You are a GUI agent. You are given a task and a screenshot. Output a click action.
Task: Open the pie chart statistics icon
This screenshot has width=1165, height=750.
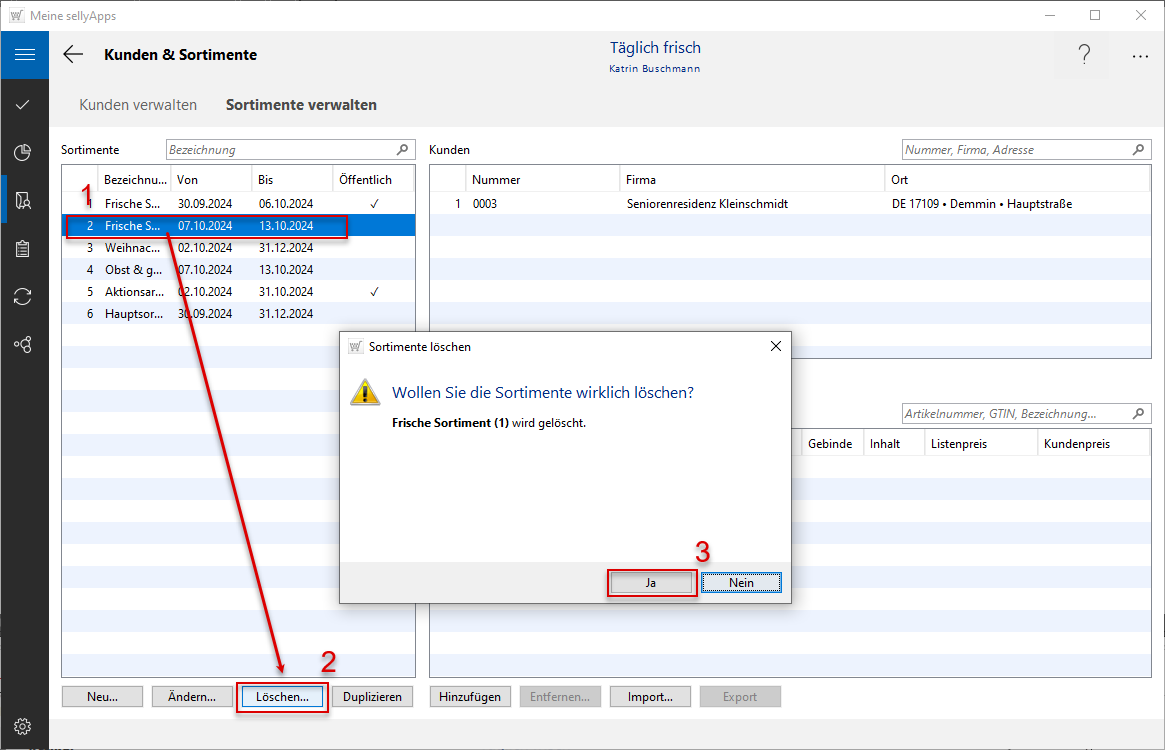24,152
